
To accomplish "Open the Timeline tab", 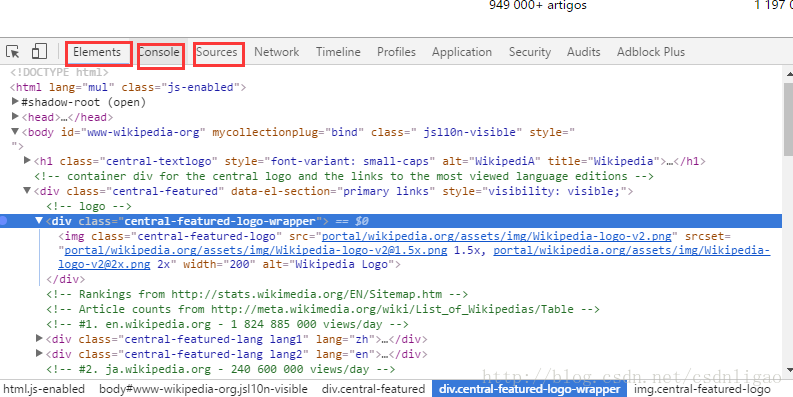I will point(338,52).
